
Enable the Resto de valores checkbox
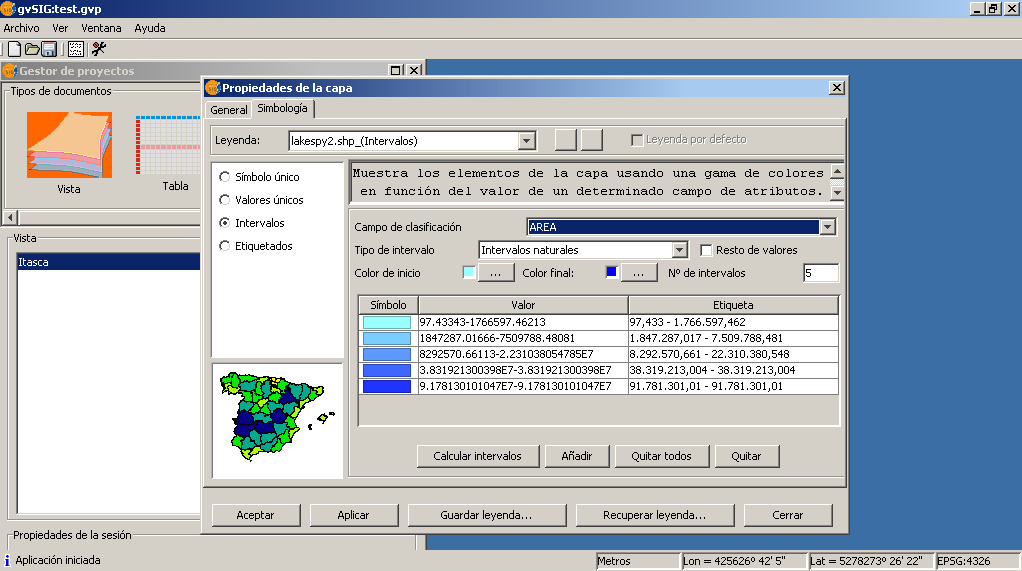pos(706,250)
